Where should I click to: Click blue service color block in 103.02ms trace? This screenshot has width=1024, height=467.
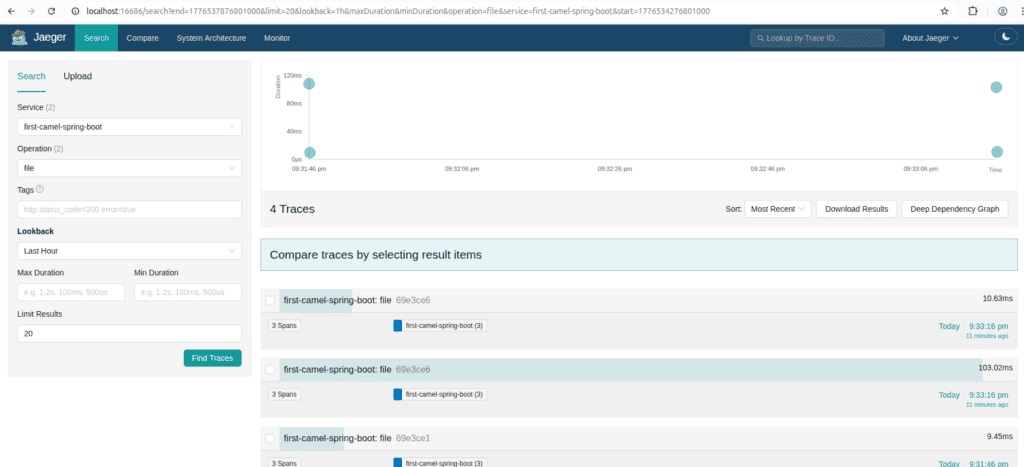tap(398, 395)
